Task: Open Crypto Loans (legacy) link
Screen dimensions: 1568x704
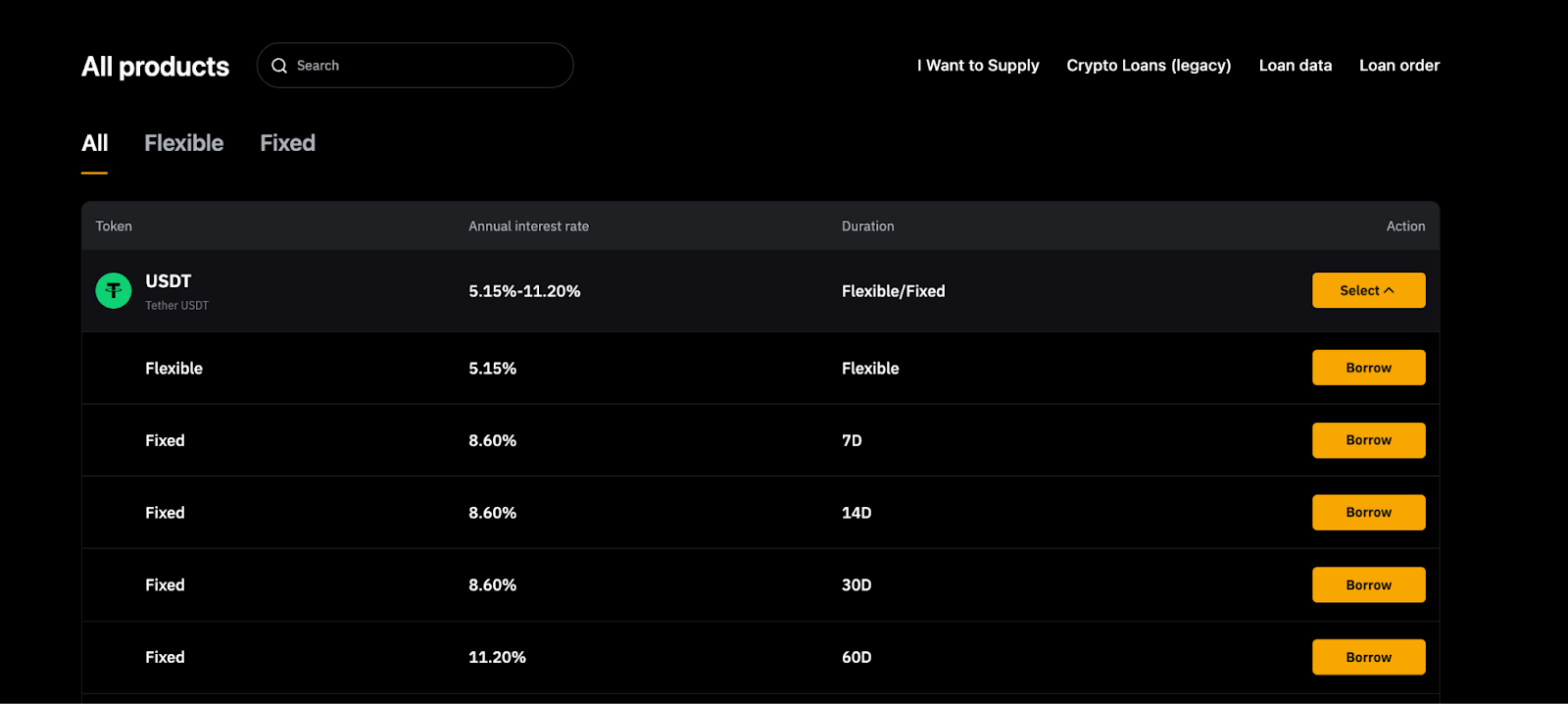Action: [x=1149, y=66]
